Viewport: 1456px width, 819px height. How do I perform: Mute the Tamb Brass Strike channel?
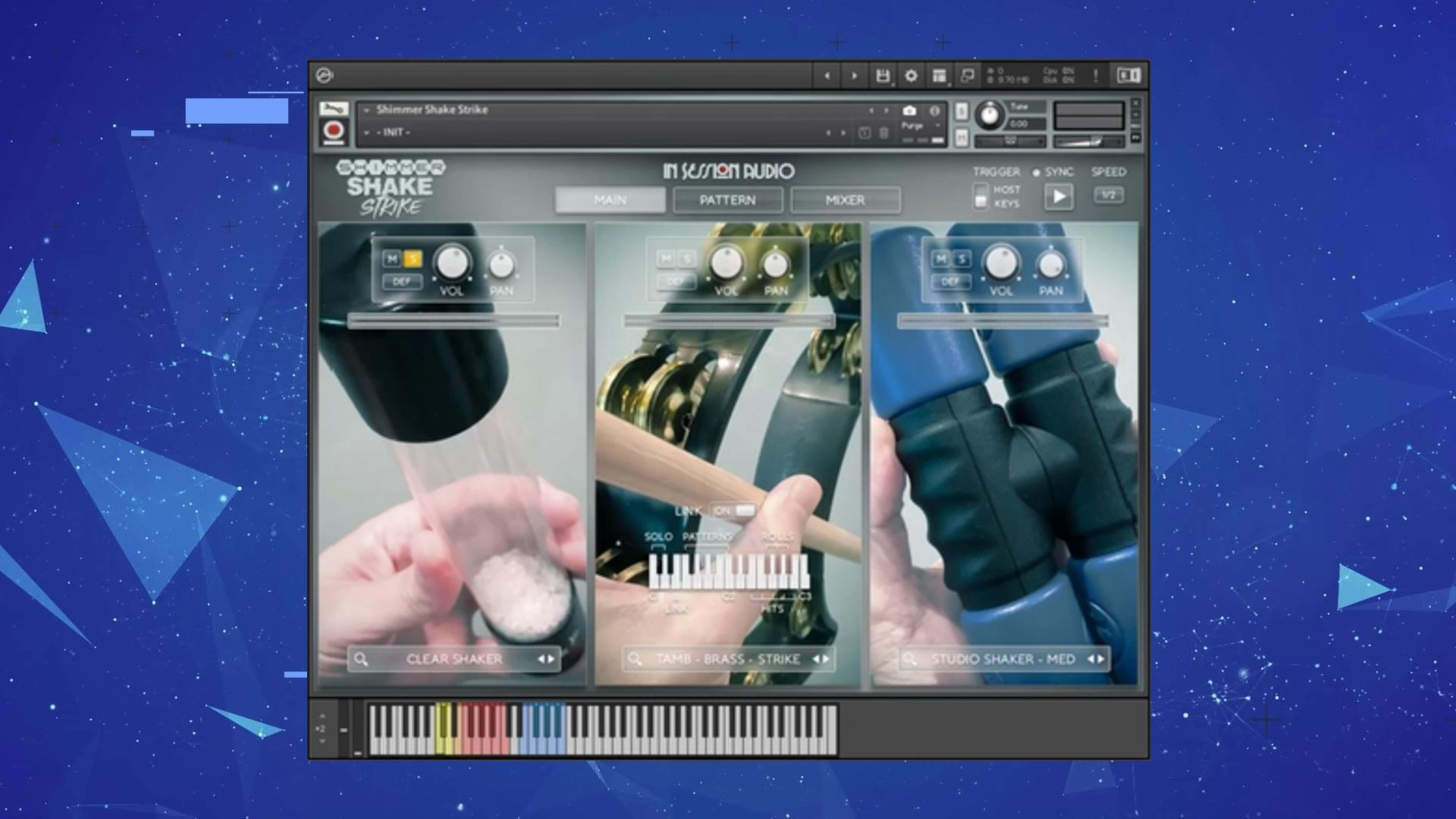coord(667,259)
